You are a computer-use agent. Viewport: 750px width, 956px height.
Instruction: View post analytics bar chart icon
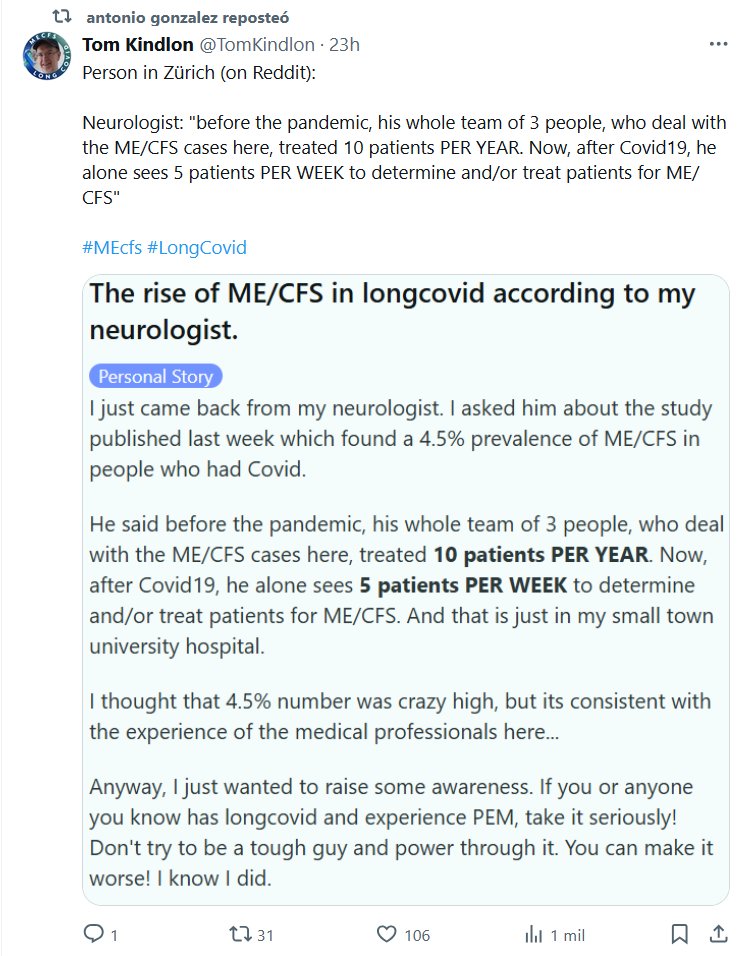(533, 934)
